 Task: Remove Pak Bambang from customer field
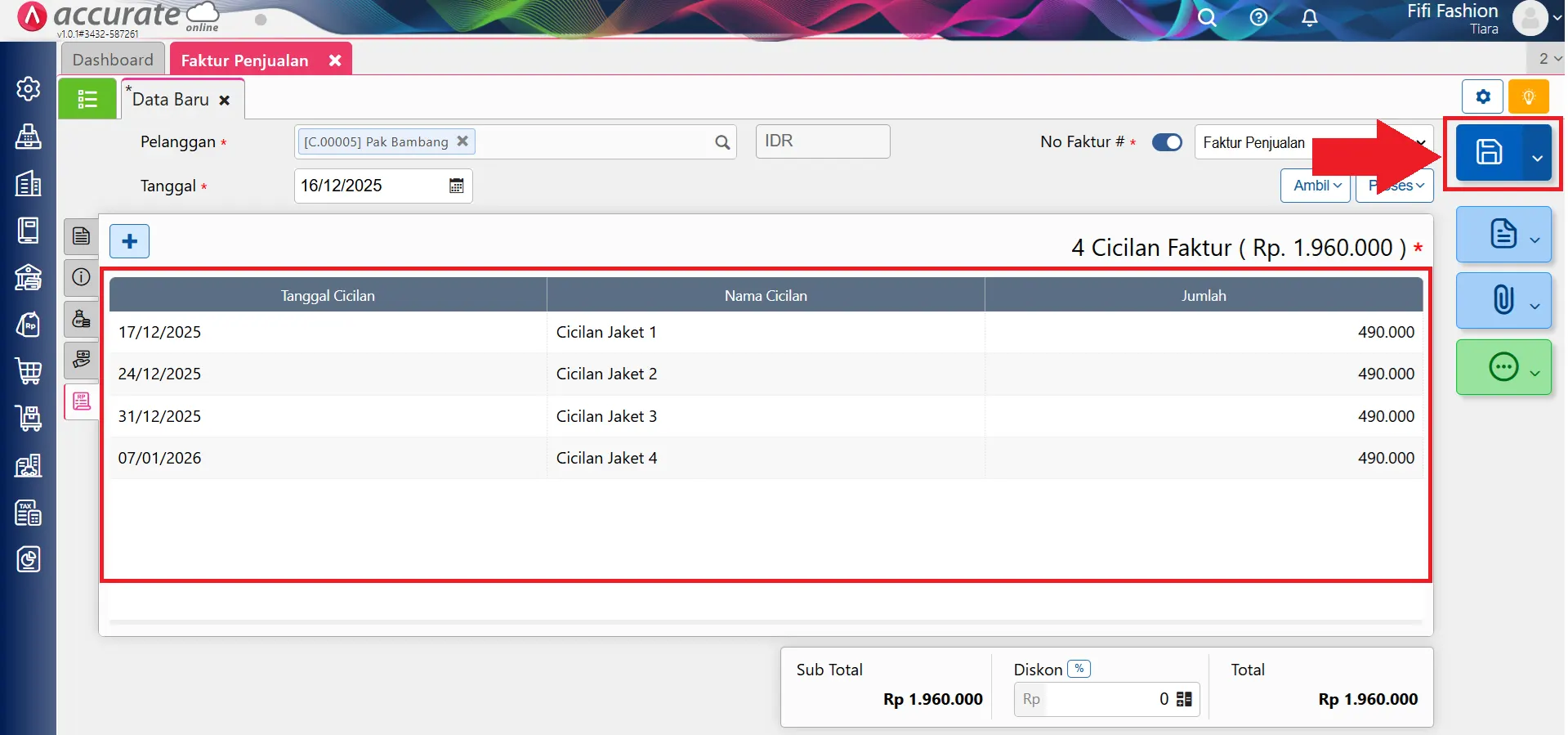click(462, 141)
